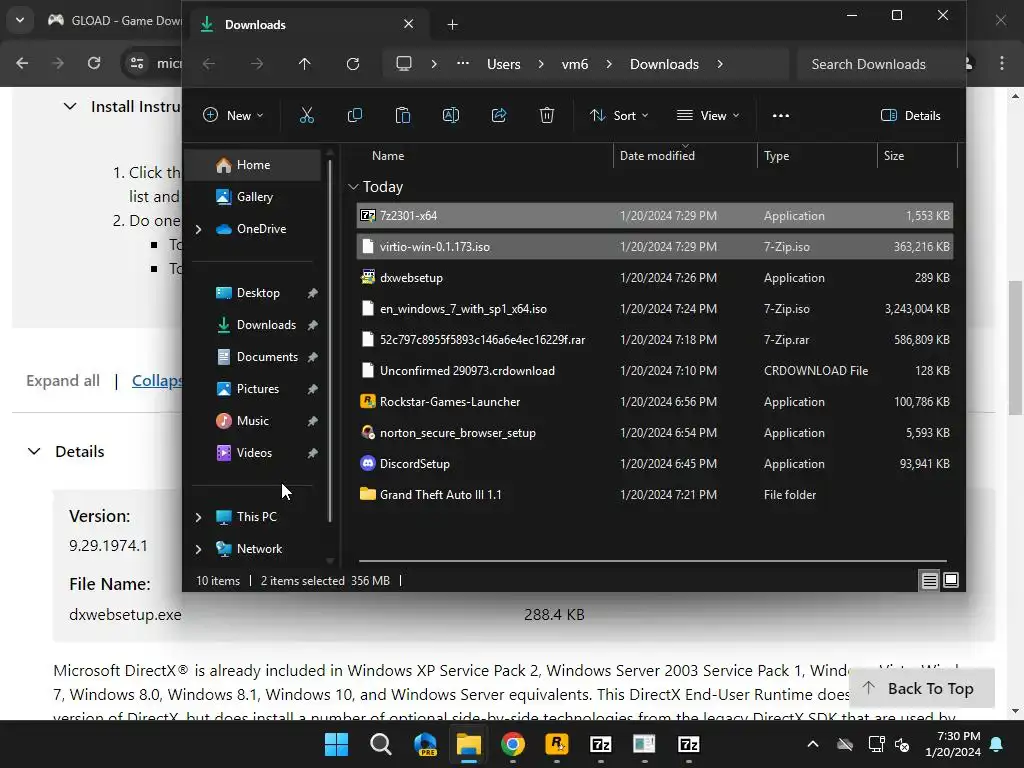
Task: Click in the Search Downloads field
Action: click(x=878, y=64)
